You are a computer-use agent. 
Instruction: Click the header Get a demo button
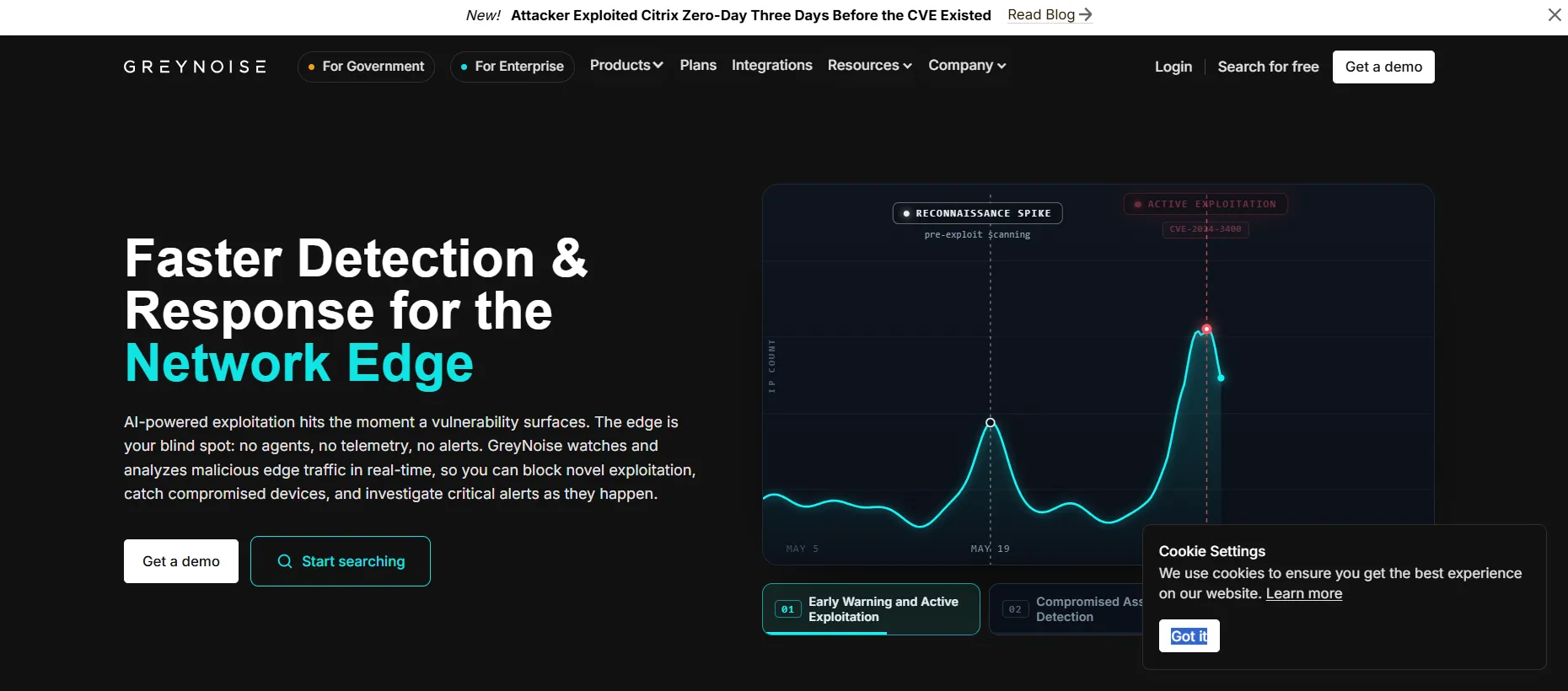pyautogui.click(x=1383, y=67)
